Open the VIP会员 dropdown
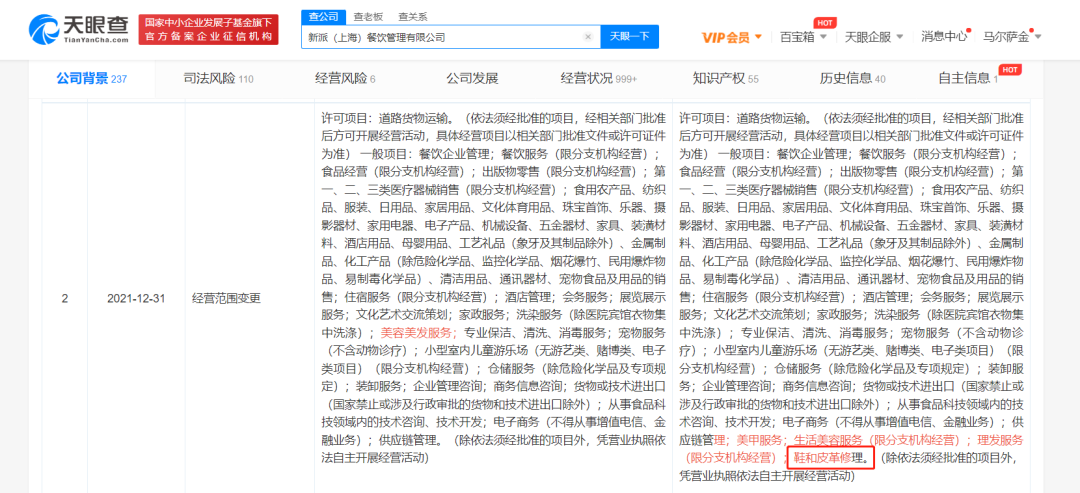The width and height of the screenshot is (1080, 493). [x=732, y=37]
